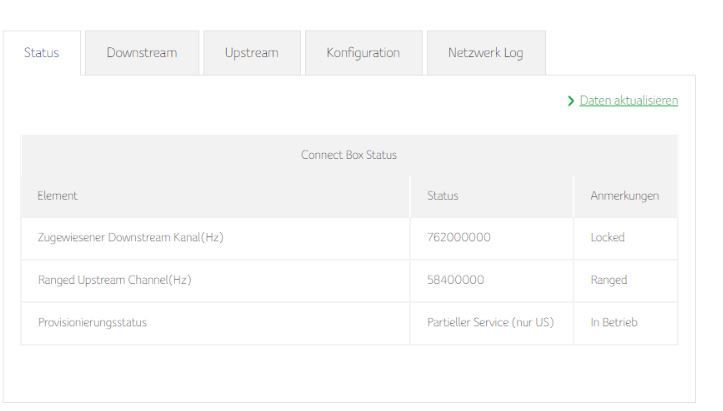Image resolution: width=723 pixels, height=411 pixels.
Task: Click the Ranged remark cell
Action: click(x=609, y=281)
